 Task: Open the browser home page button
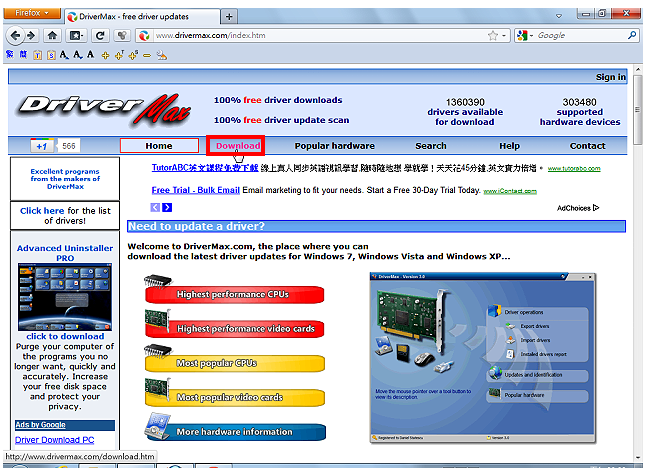(x=52, y=35)
